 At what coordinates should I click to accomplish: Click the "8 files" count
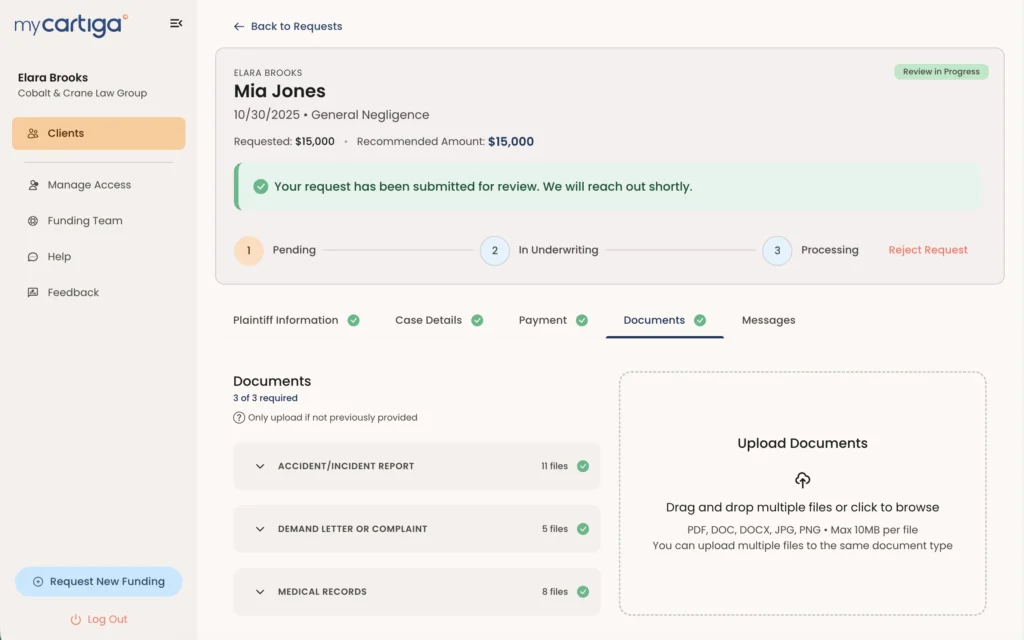click(554, 592)
